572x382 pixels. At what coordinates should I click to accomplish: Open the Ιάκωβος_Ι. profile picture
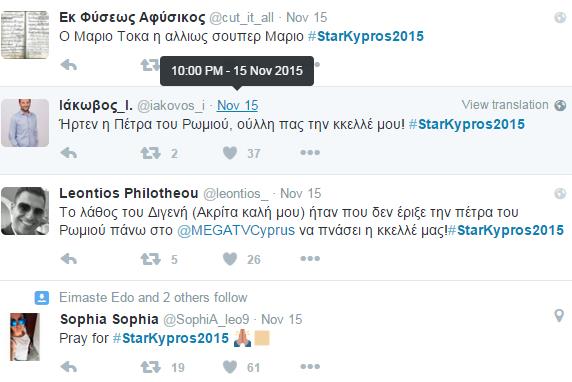coord(25,123)
